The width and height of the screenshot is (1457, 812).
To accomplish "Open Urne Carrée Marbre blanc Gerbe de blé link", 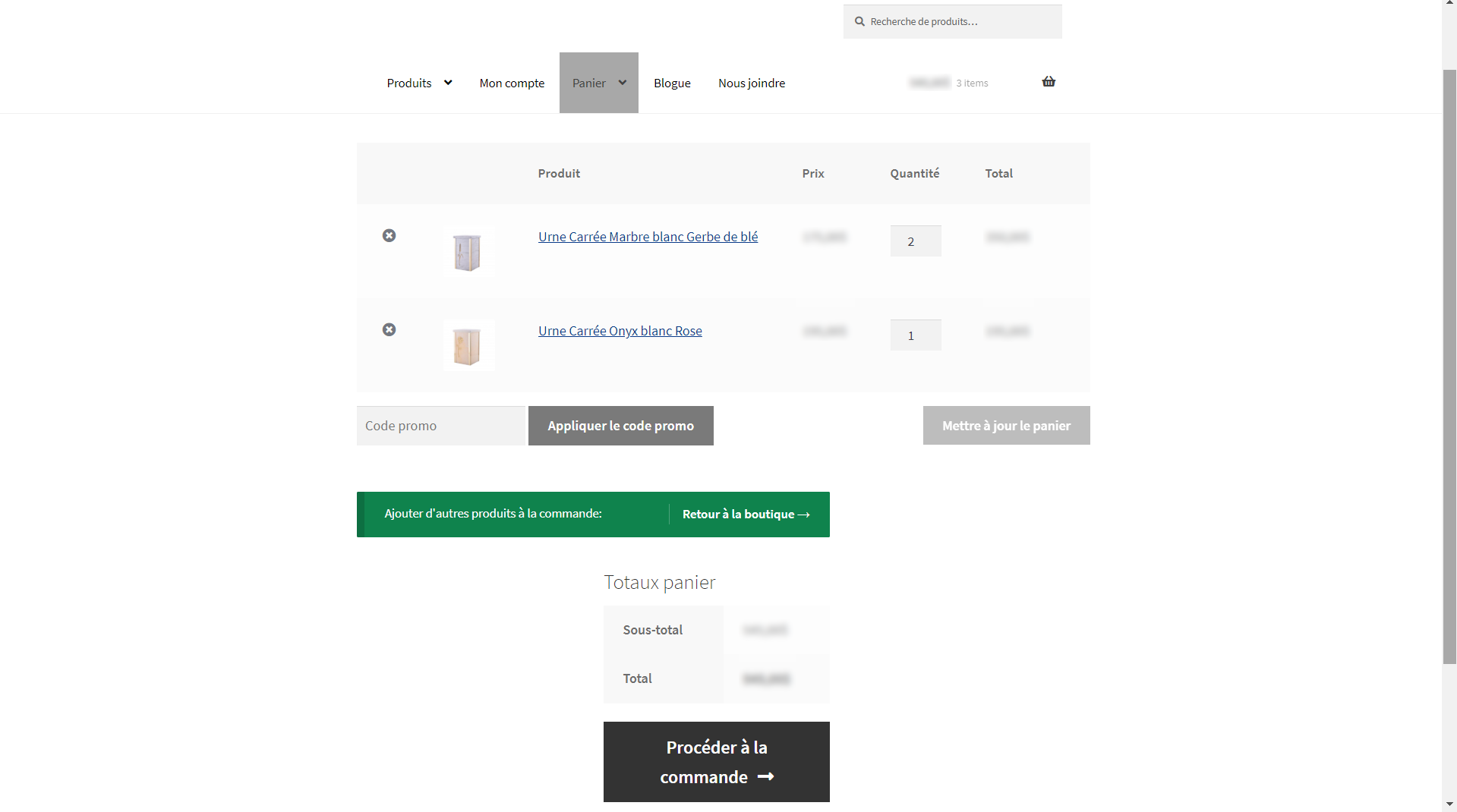I will tap(648, 237).
